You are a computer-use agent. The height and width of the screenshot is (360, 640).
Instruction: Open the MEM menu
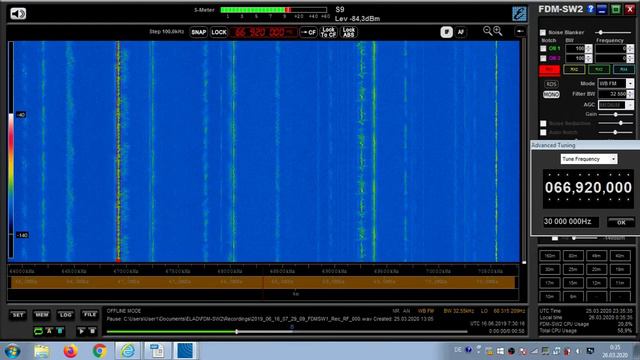pyautogui.click(x=42, y=315)
